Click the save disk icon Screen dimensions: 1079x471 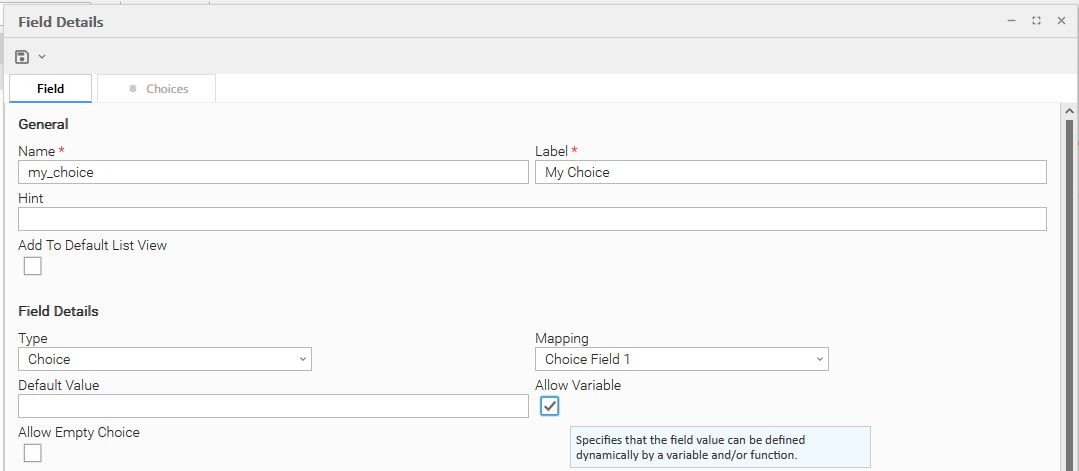point(22,56)
